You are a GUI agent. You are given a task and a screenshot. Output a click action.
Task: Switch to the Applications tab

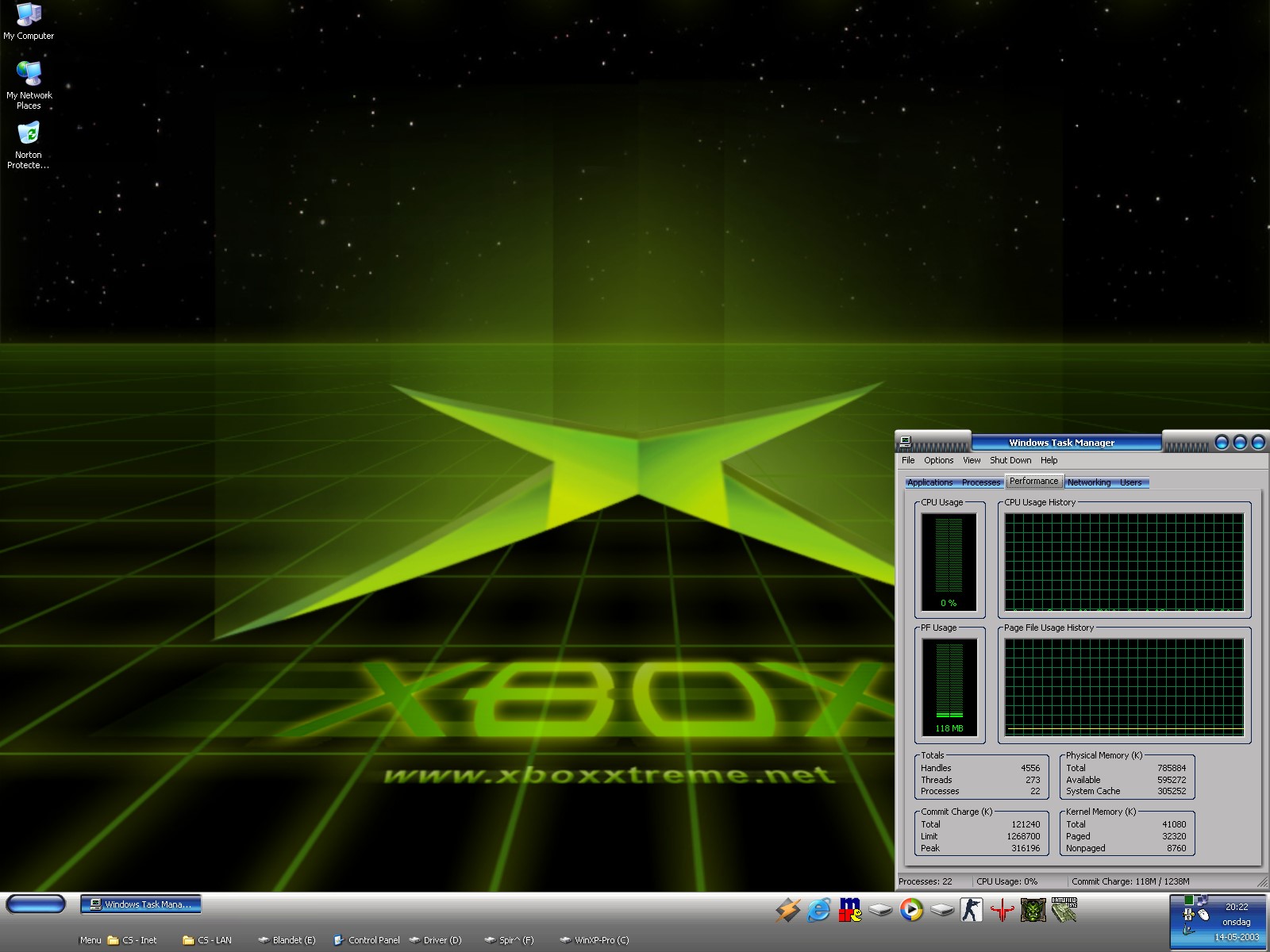(929, 482)
